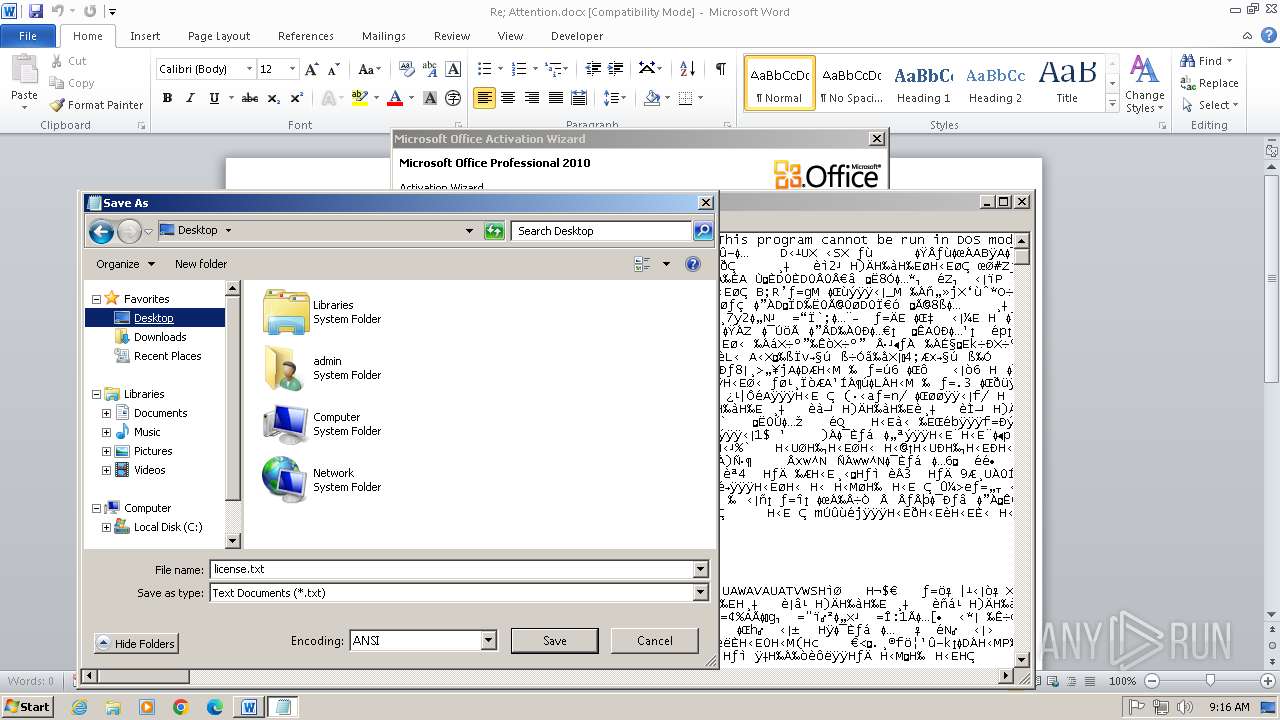Image resolution: width=1280 pixels, height=720 pixels.
Task: Switch to the Insert tab
Action: coord(145,36)
